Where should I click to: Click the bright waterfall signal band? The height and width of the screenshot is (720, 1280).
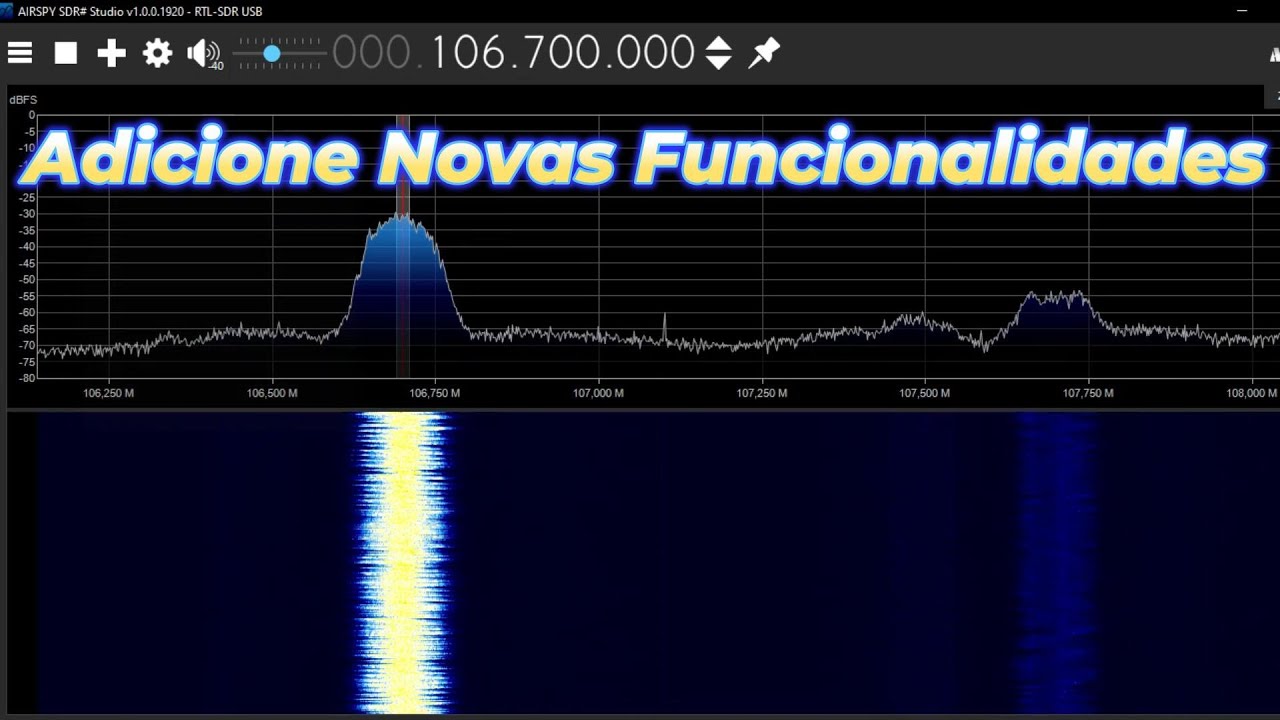point(403,562)
